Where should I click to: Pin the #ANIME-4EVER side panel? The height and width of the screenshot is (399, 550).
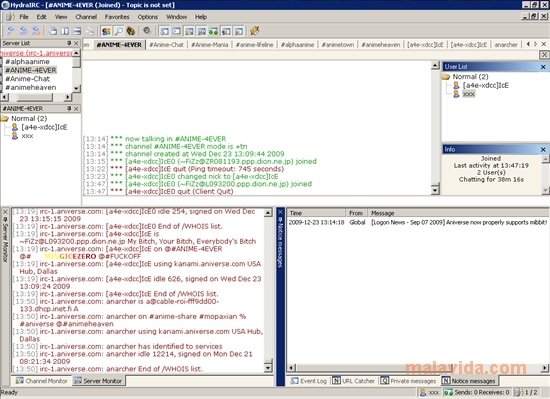tap(69, 109)
